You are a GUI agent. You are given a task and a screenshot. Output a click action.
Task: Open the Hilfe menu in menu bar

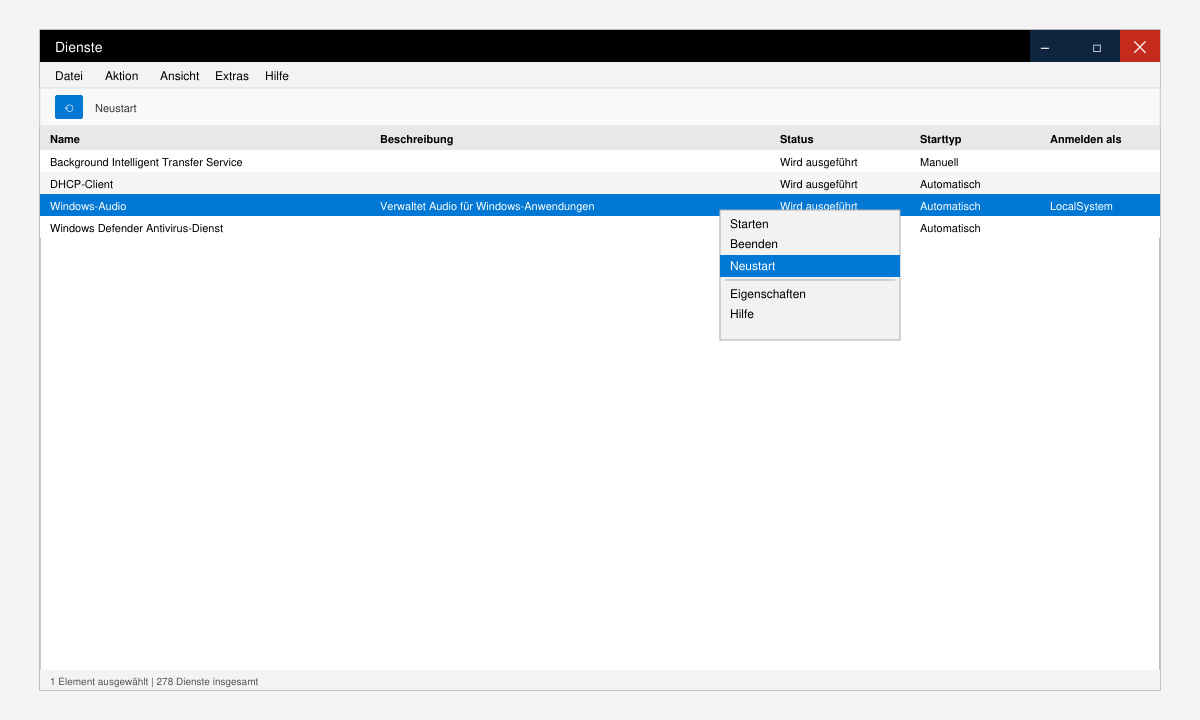[277, 76]
